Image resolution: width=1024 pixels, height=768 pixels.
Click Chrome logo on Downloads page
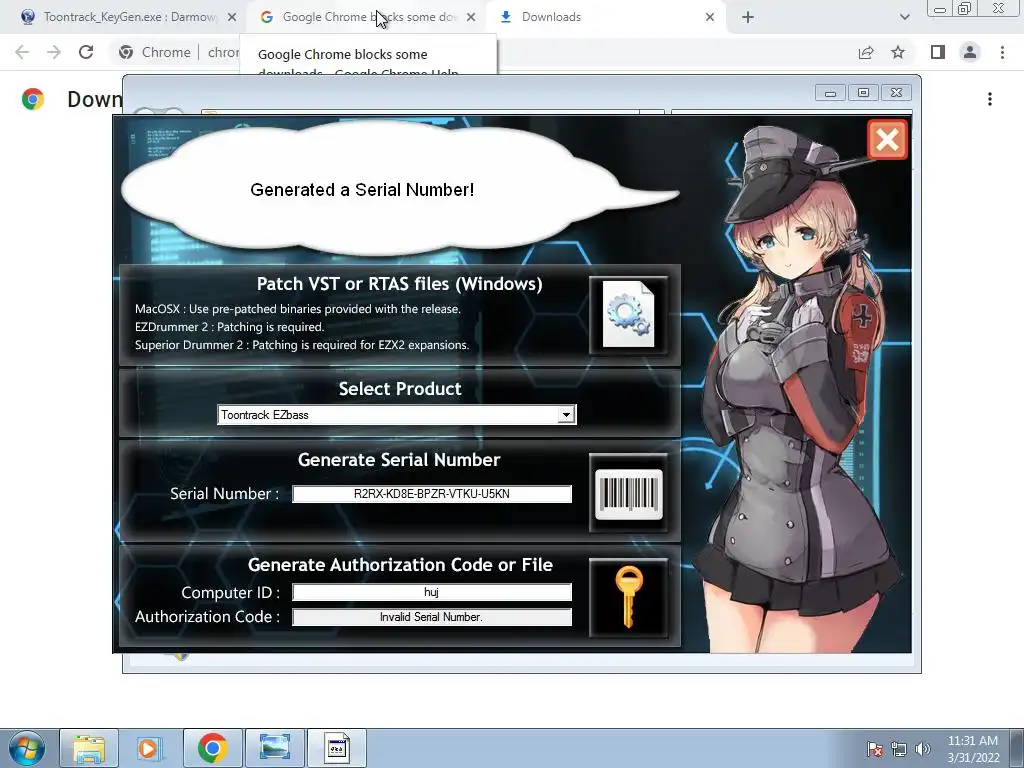(x=33, y=99)
